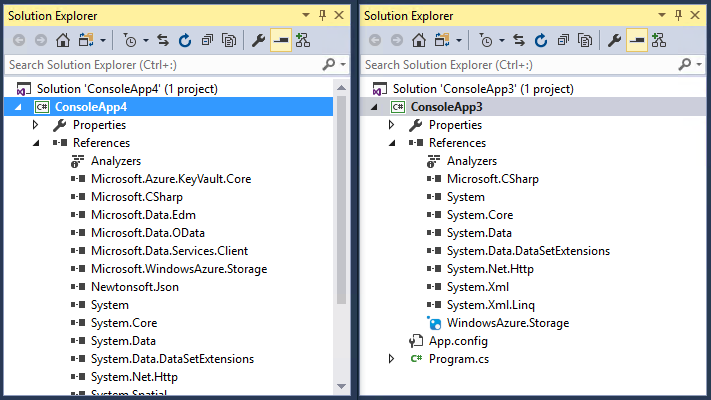This screenshot has height=400, width=711.
Task: Click Collapse All icon in left panel toolbar
Action: (x=207, y=40)
